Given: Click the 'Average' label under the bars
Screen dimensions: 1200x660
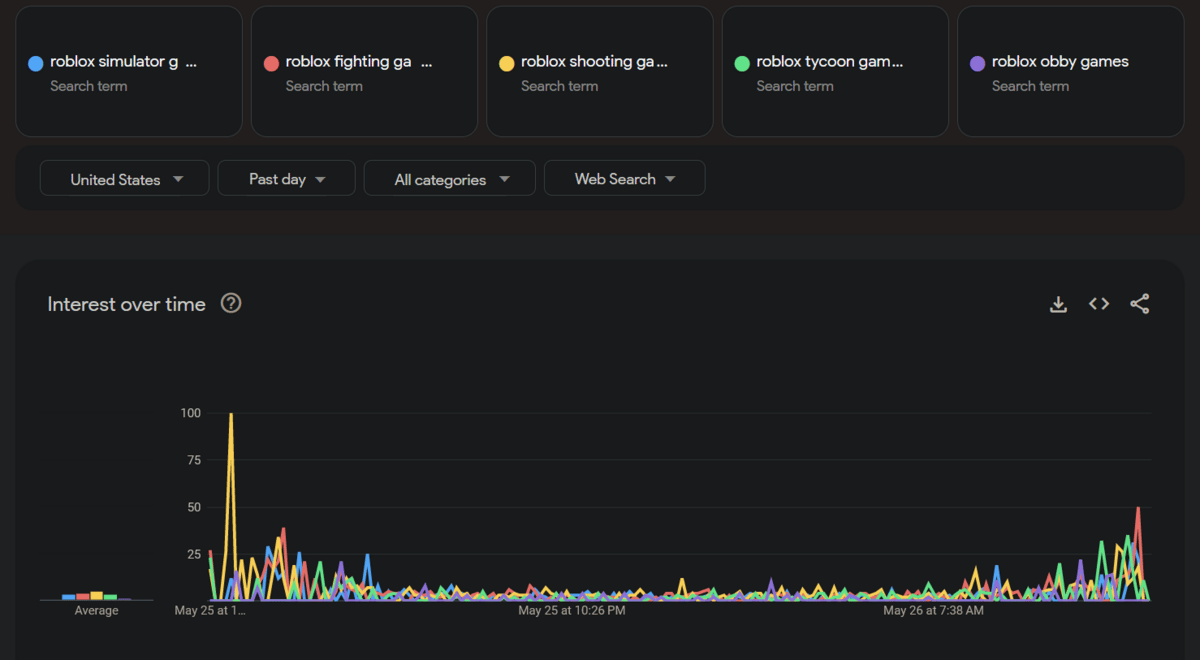Looking at the screenshot, I should pyautogui.click(x=97, y=610).
